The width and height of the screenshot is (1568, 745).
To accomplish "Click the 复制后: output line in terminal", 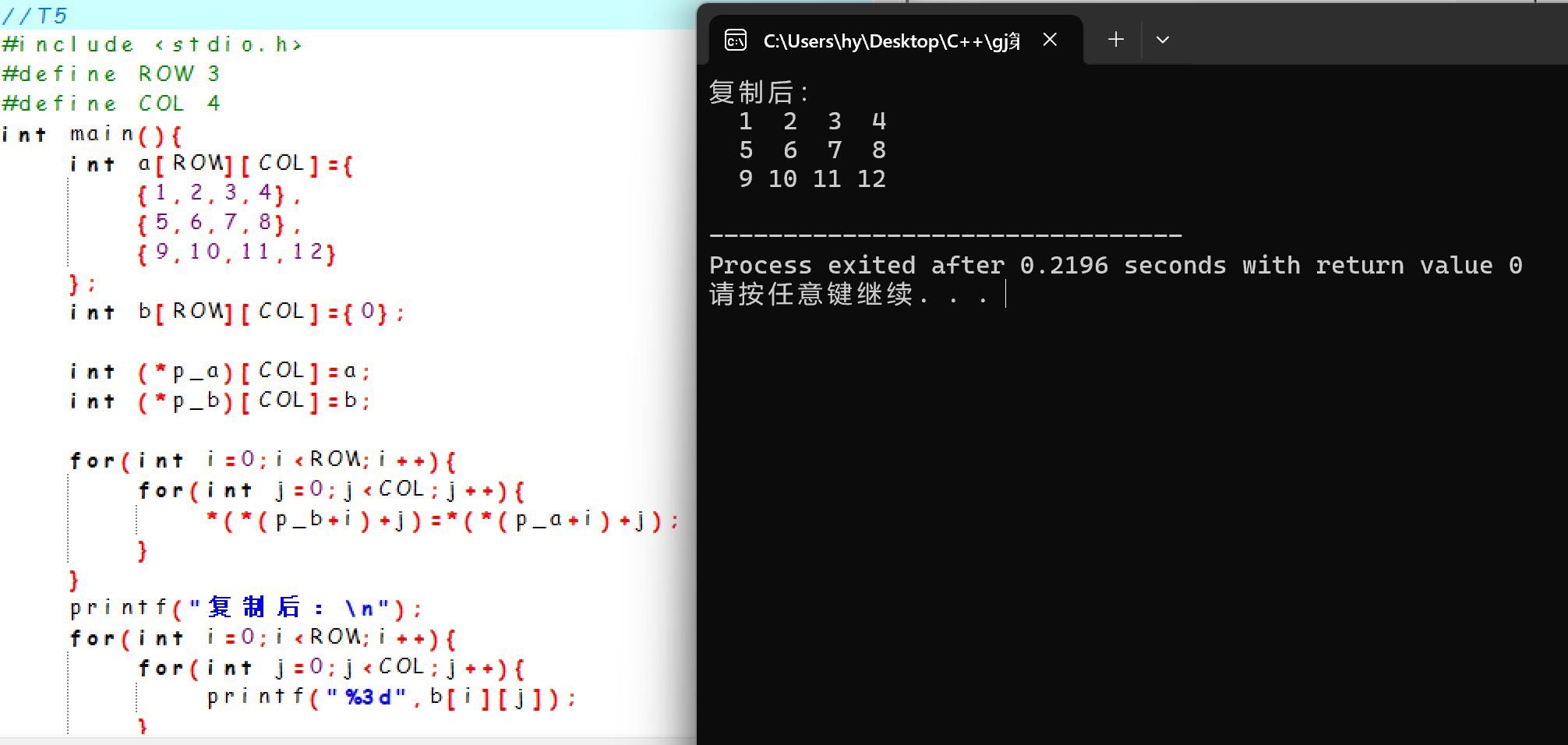I will tap(760, 92).
